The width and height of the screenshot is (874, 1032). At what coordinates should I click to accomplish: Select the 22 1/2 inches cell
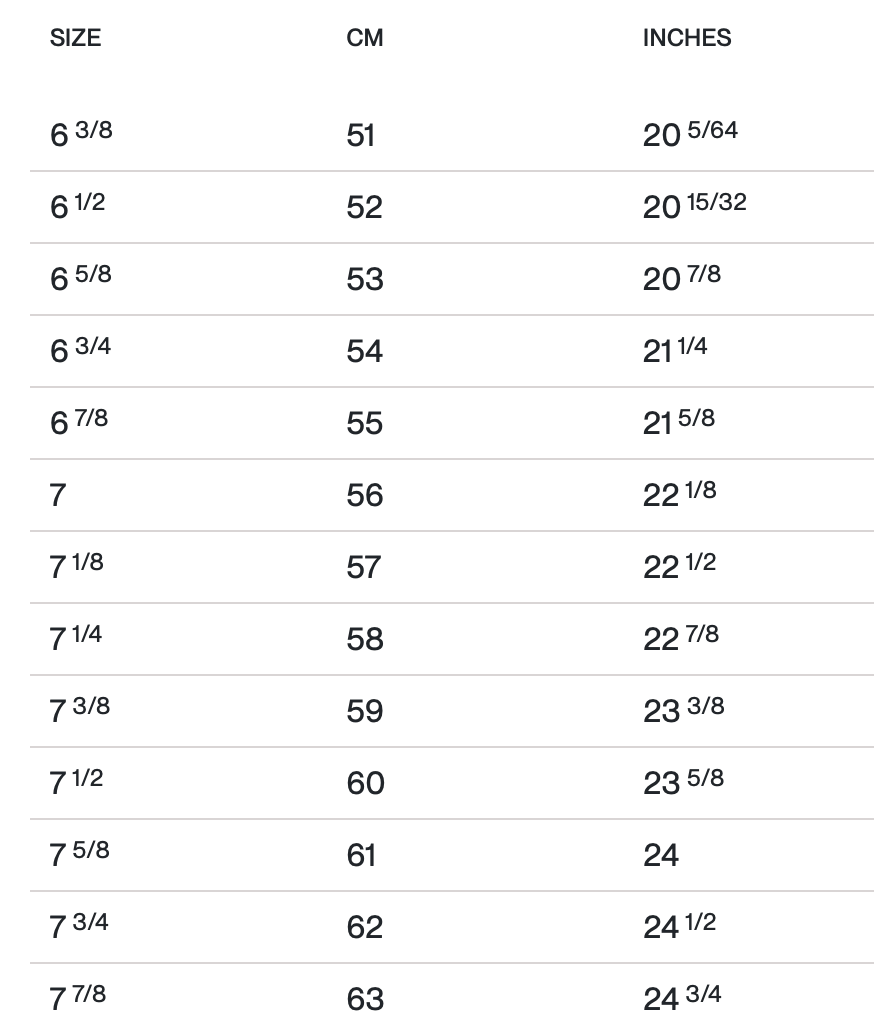click(679, 566)
